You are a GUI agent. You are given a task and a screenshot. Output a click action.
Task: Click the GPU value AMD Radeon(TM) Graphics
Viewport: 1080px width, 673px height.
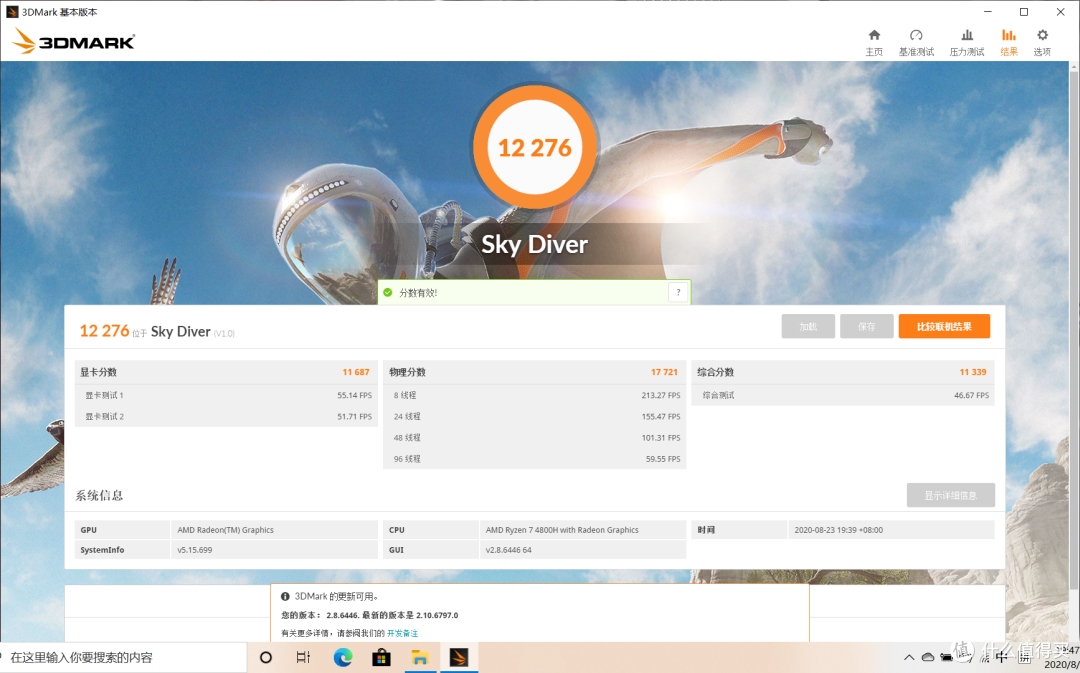click(225, 530)
